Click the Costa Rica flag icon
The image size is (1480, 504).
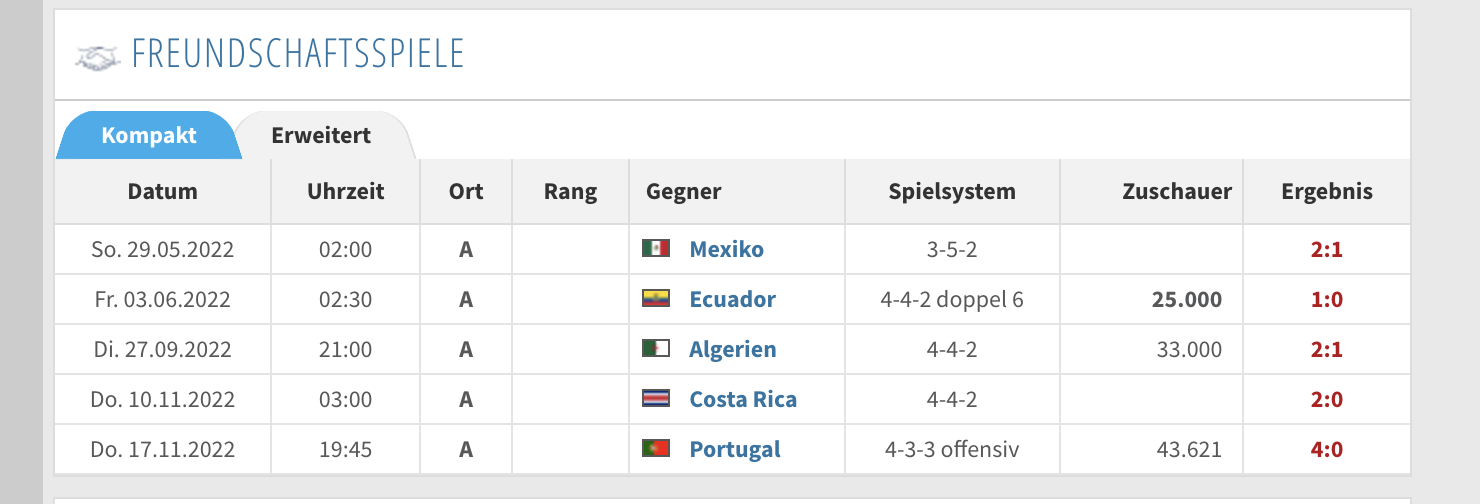pos(655,399)
